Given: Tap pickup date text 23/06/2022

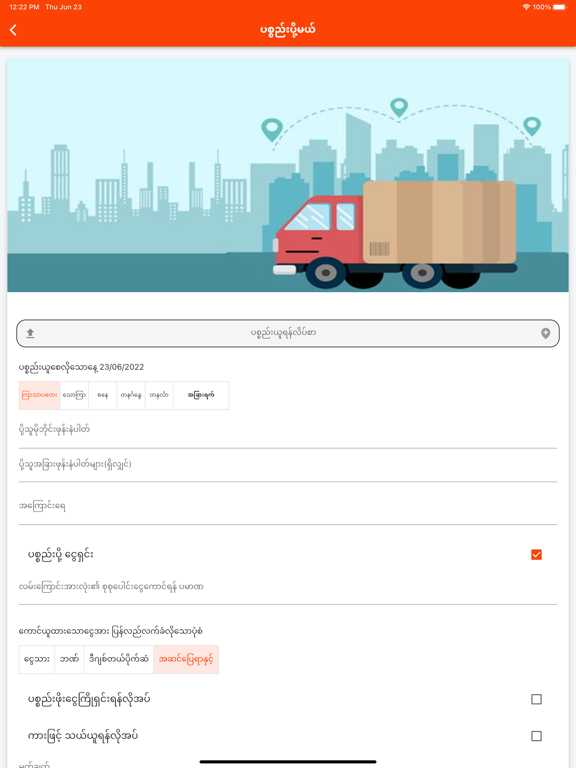Looking at the screenshot, I should click(121, 367).
